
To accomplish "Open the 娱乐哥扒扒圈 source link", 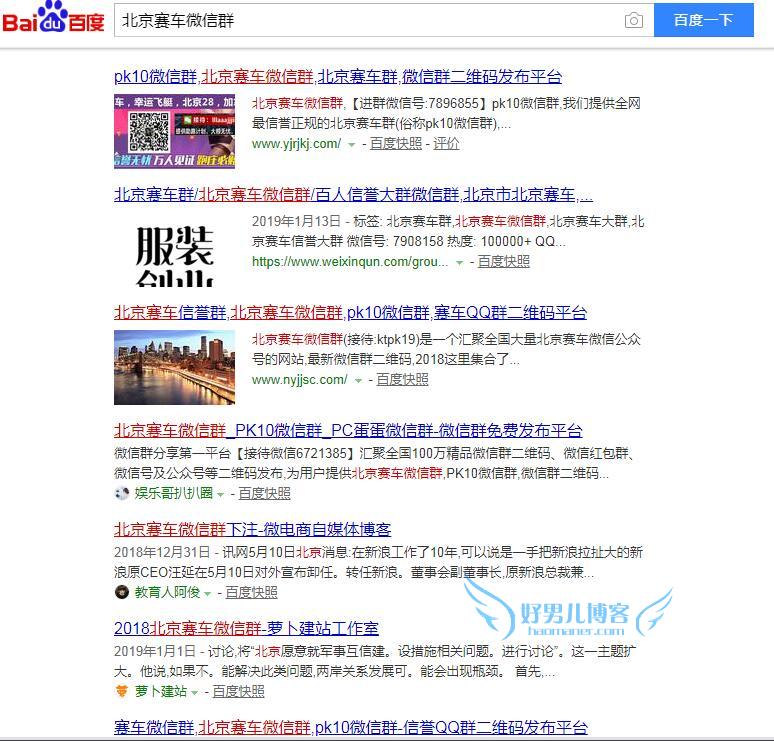I will (173, 493).
